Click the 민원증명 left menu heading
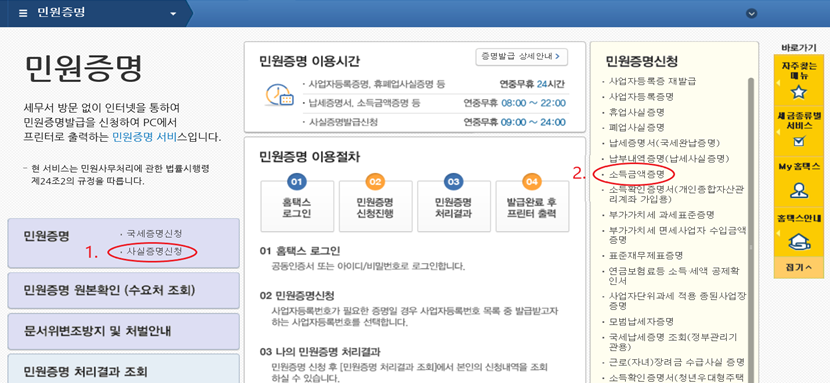830x384 pixels. 47,236
